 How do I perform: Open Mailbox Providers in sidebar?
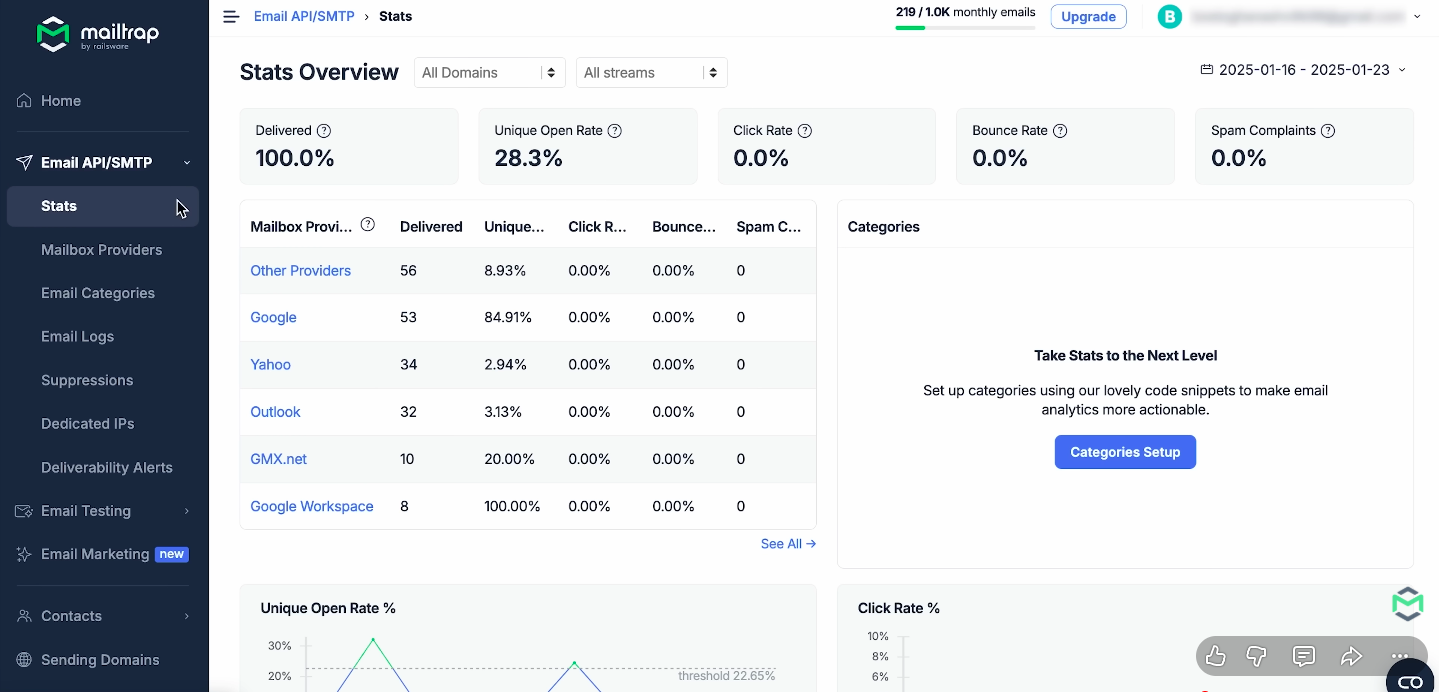[x=103, y=250]
